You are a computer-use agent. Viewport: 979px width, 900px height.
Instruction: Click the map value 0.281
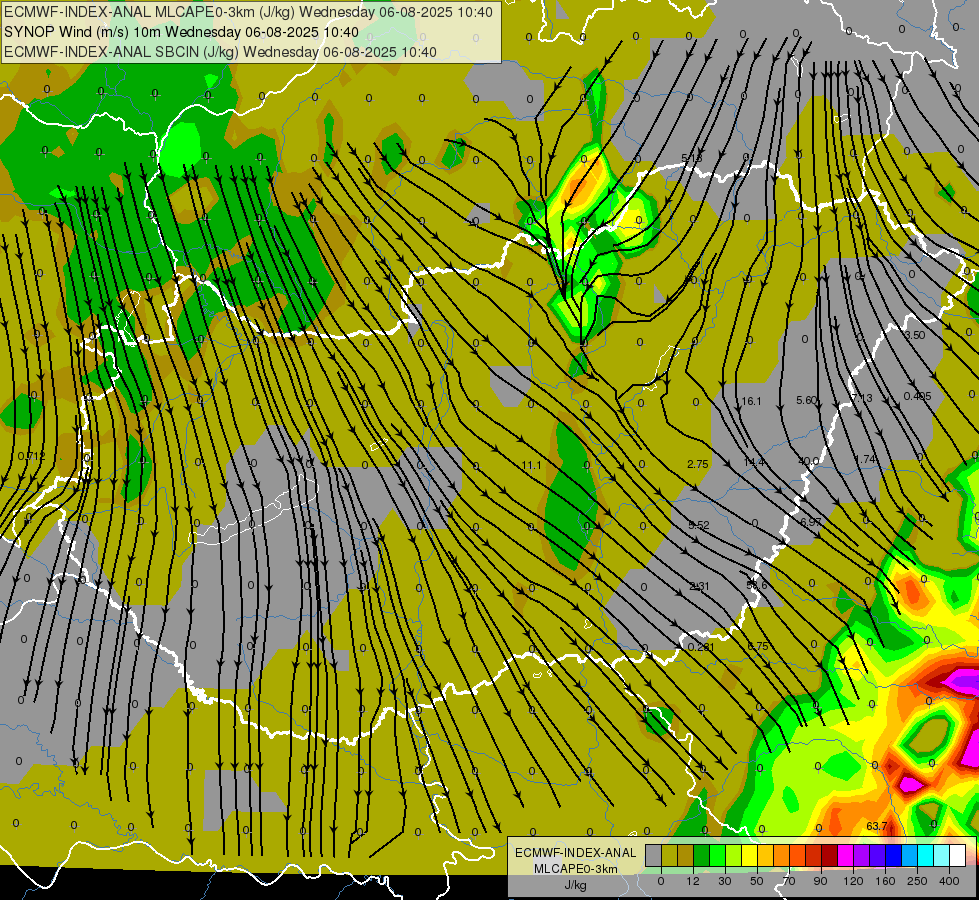coord(701,648)
